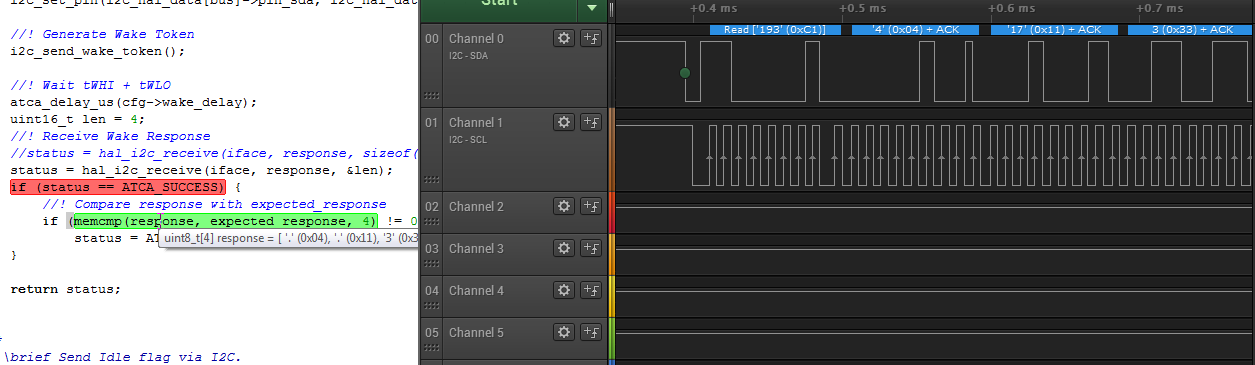Set trigger edge on Channel 3
Screen dimensions: 1255x365
tap(590, 248)
